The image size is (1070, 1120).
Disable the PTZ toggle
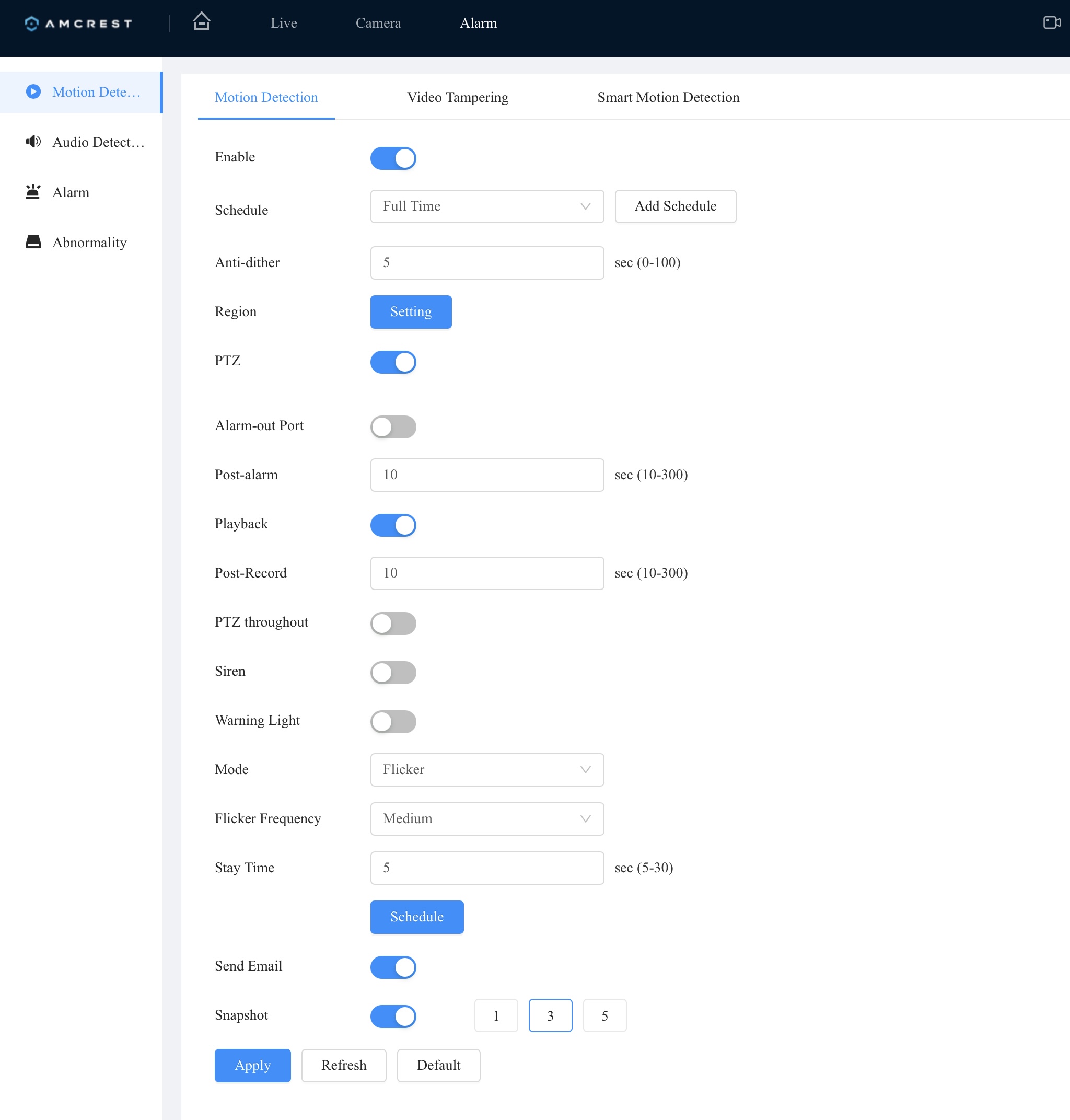tap(393, 362)
